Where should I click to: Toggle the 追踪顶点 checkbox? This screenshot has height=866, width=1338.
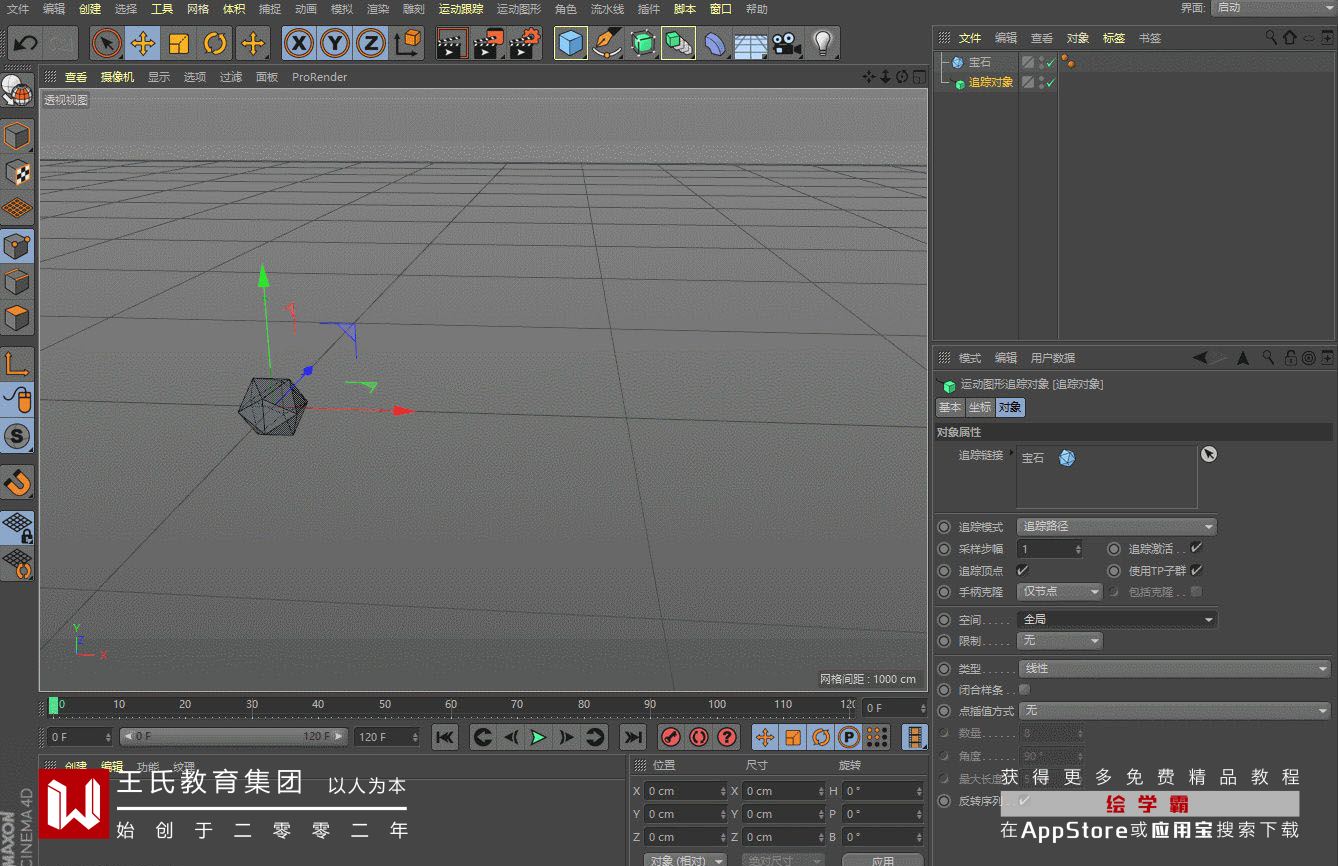click(x=1023, y=570)
